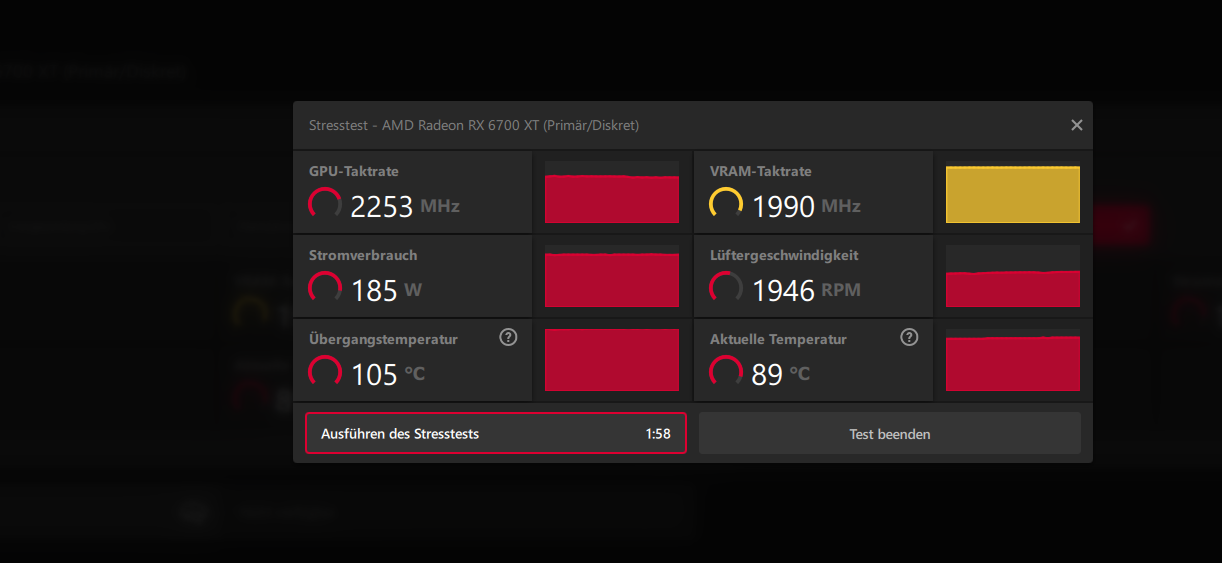The height and width of the screenshot is (563, 1222).
Task: Click the Aktuelle Temperatur history graph
Action: (x=1013, y=360)
